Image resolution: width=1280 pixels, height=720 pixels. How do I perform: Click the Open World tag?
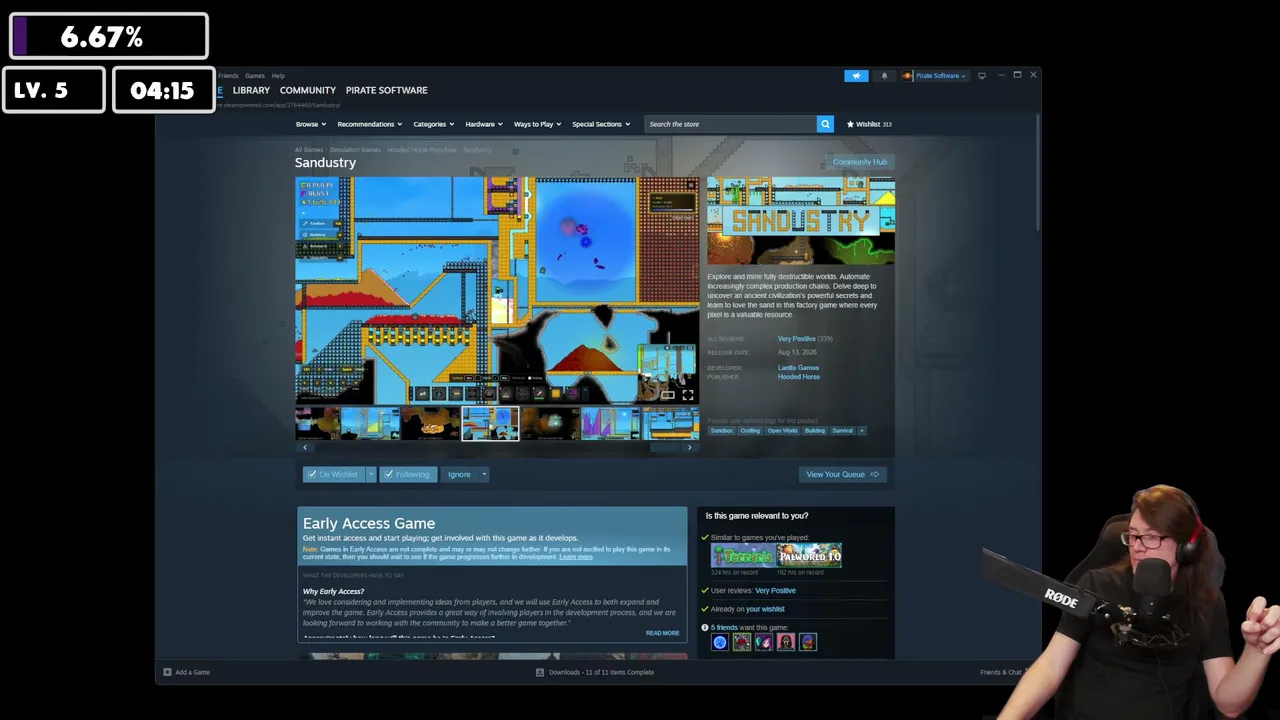tap(782, 431)
